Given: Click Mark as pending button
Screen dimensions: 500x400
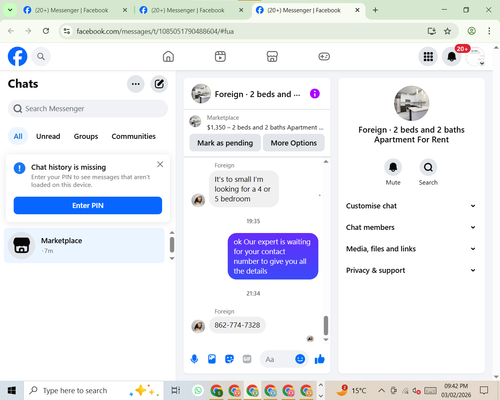Looking at the screenshot, I should tap(225, 143).
